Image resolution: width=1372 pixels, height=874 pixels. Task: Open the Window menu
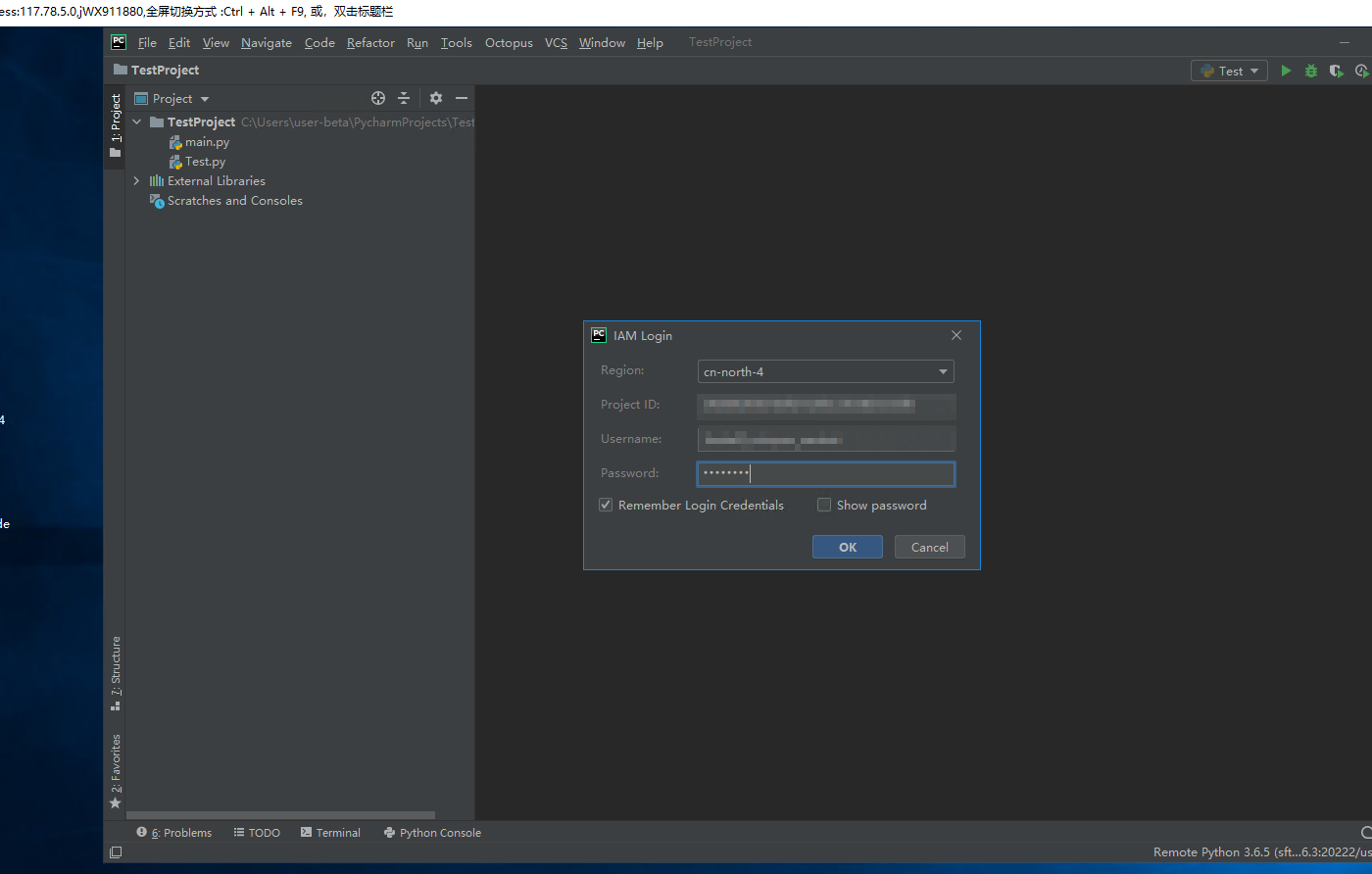(602, 42)
